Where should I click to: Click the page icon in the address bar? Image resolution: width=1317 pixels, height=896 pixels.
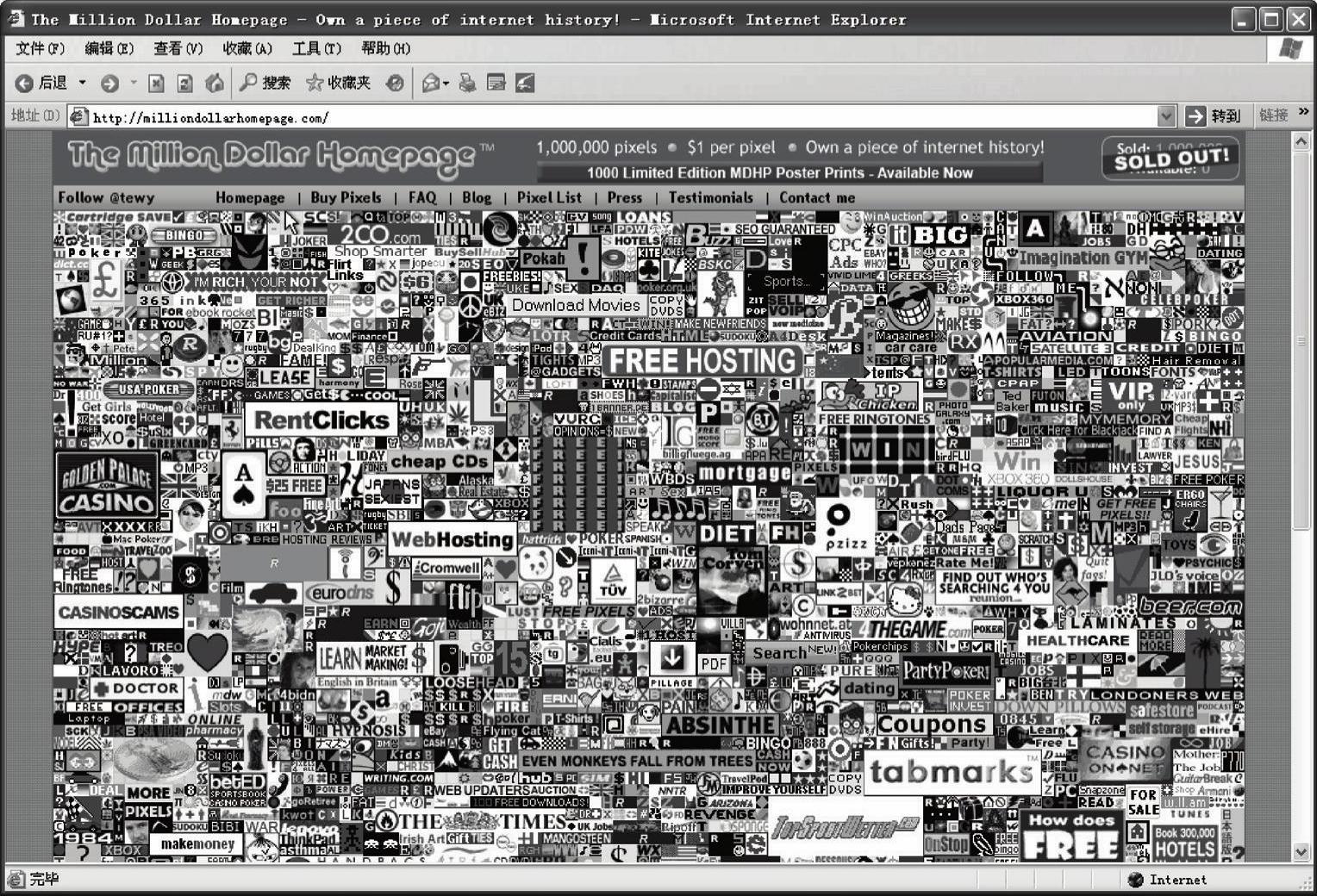pyautogui.click(x=78, y=116)
